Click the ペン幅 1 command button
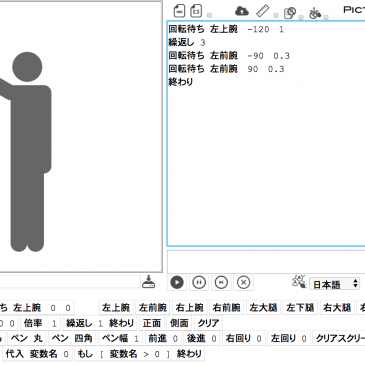Viewport: 365px width, 365px height. (120, 338)
